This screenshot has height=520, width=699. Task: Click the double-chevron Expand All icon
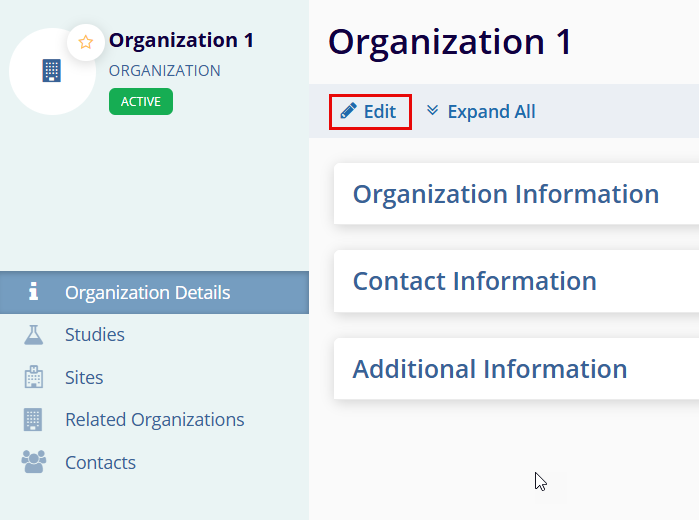click(x=432, y=111)
